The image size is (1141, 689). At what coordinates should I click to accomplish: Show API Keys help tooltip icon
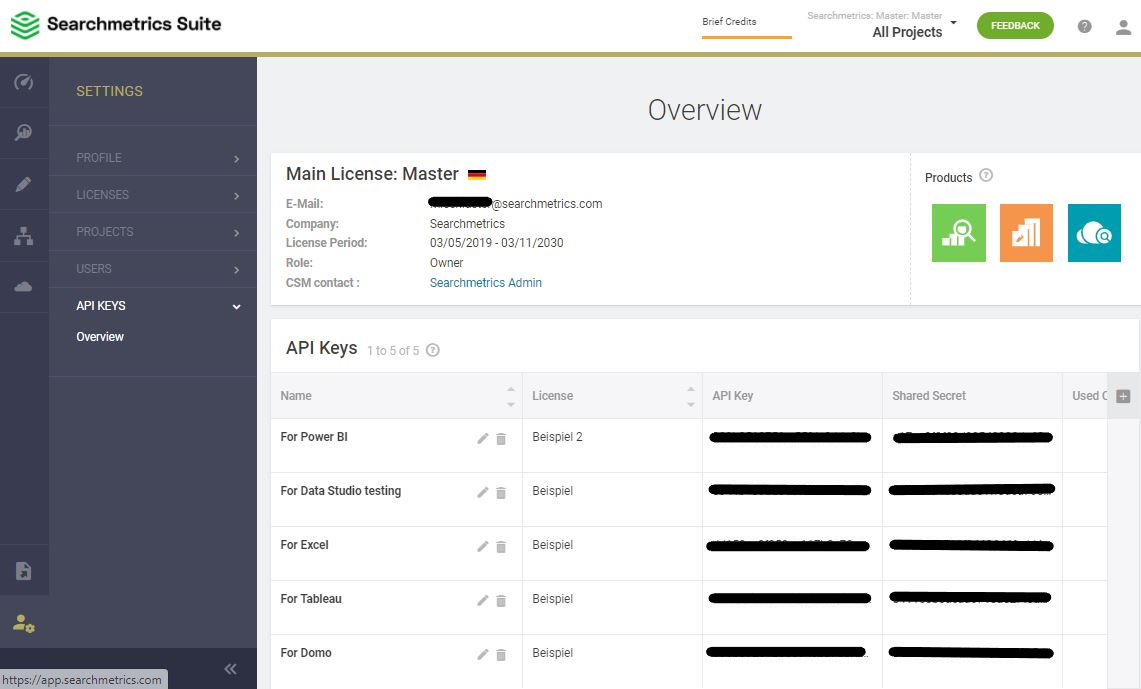[432, 350]
